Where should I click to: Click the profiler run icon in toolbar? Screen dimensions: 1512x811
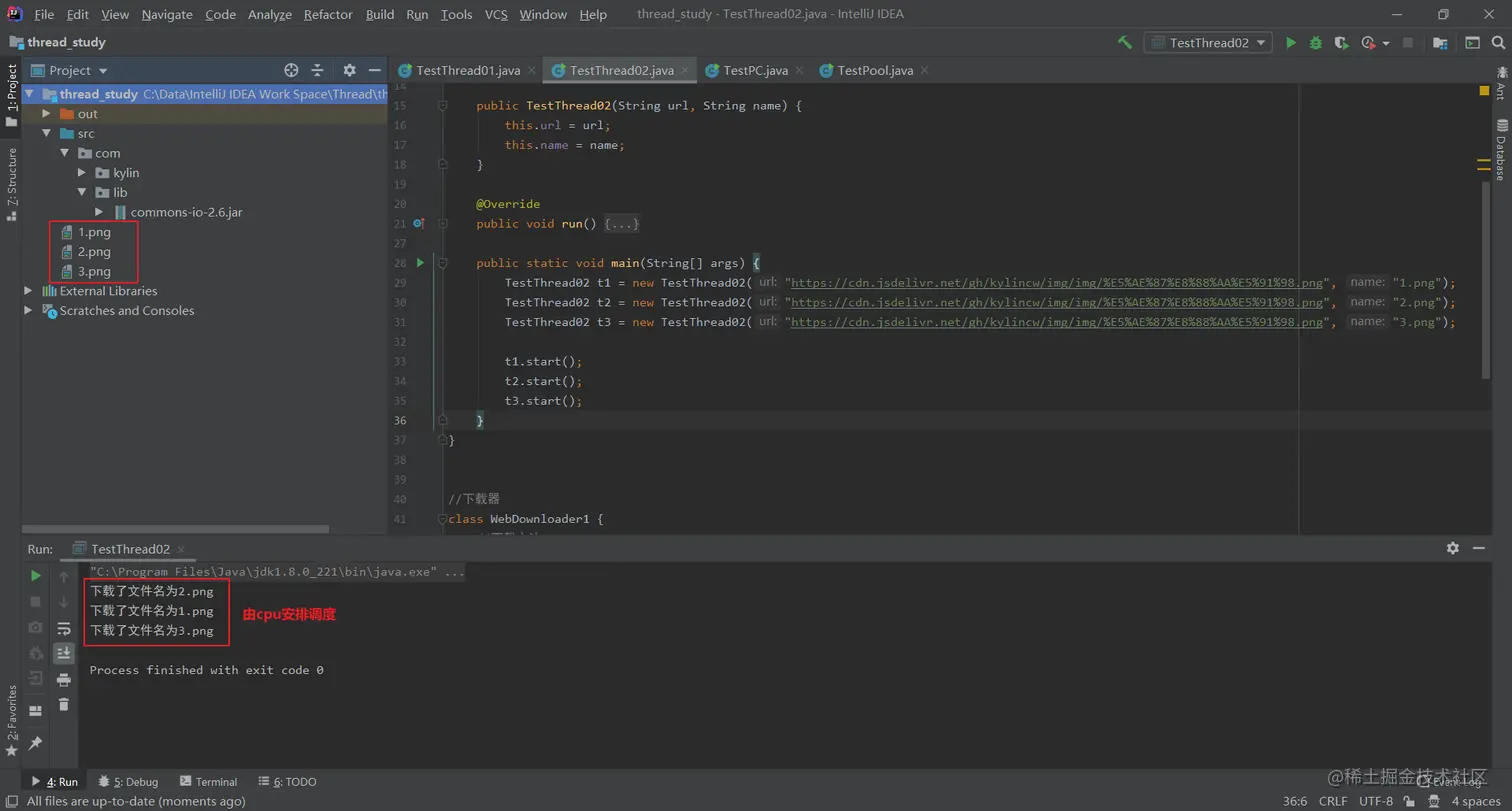pyautogui.click(x=1368, y=43)
